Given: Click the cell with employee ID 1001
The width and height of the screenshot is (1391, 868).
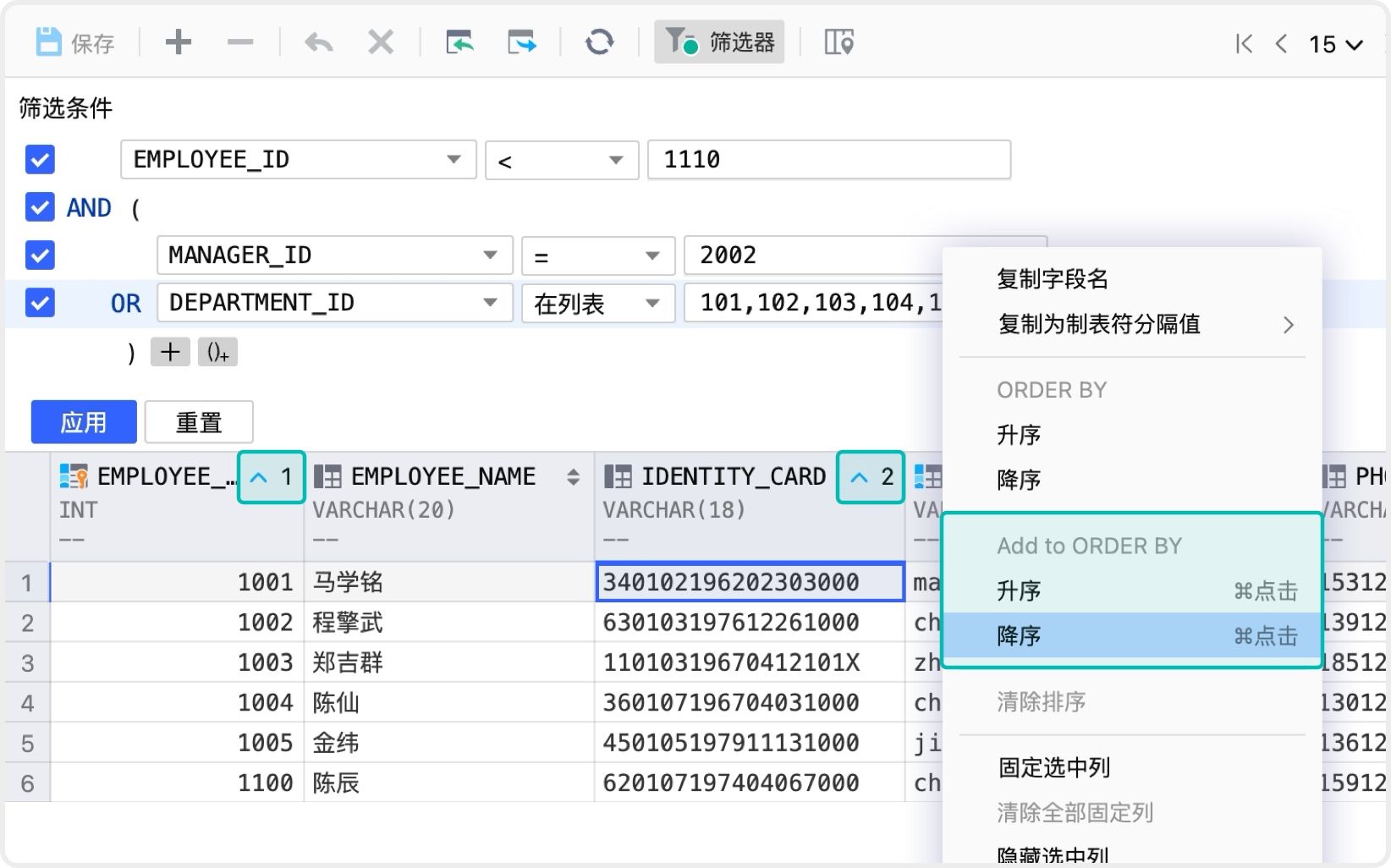Looking at the screenshot, I should pos(177,582).
